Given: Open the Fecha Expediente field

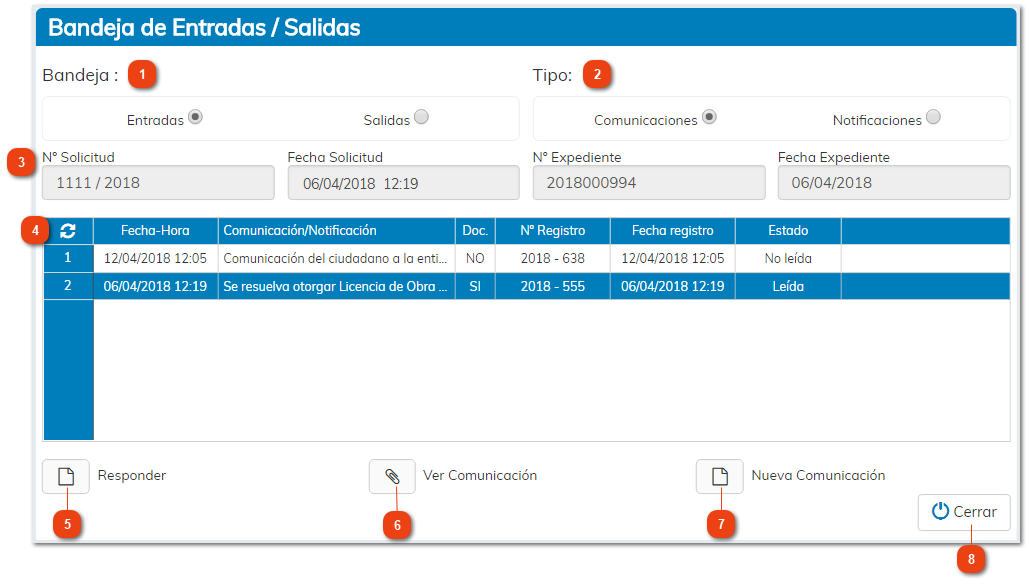Looking at the screenshot, I should pos(893,182).
